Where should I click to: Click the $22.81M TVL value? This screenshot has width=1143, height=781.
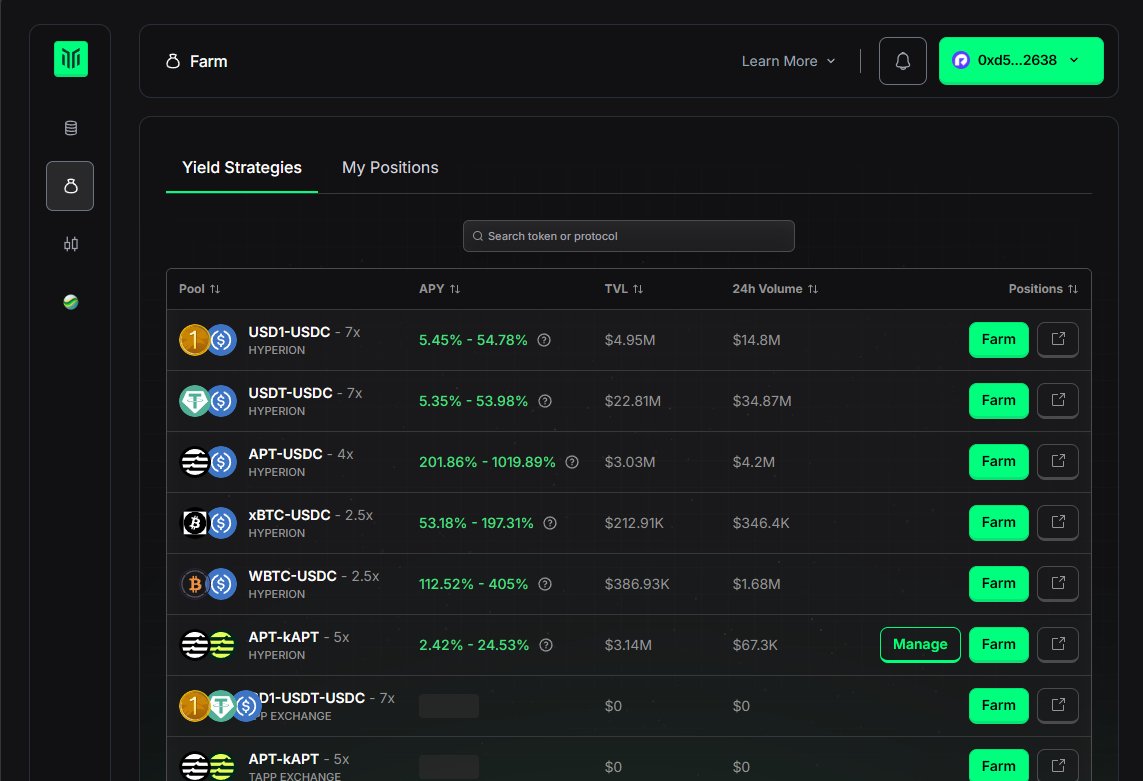633,401
